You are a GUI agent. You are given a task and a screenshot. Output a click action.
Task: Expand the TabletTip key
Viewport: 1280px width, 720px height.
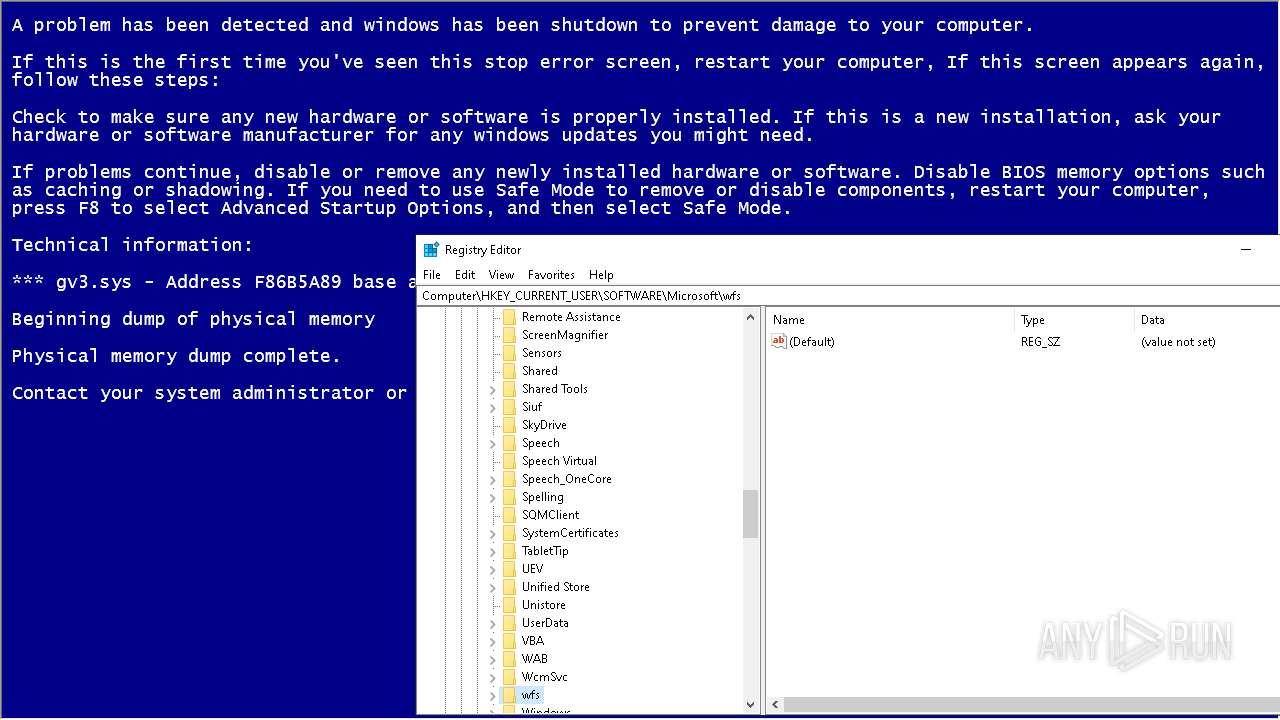pos(492,551)
